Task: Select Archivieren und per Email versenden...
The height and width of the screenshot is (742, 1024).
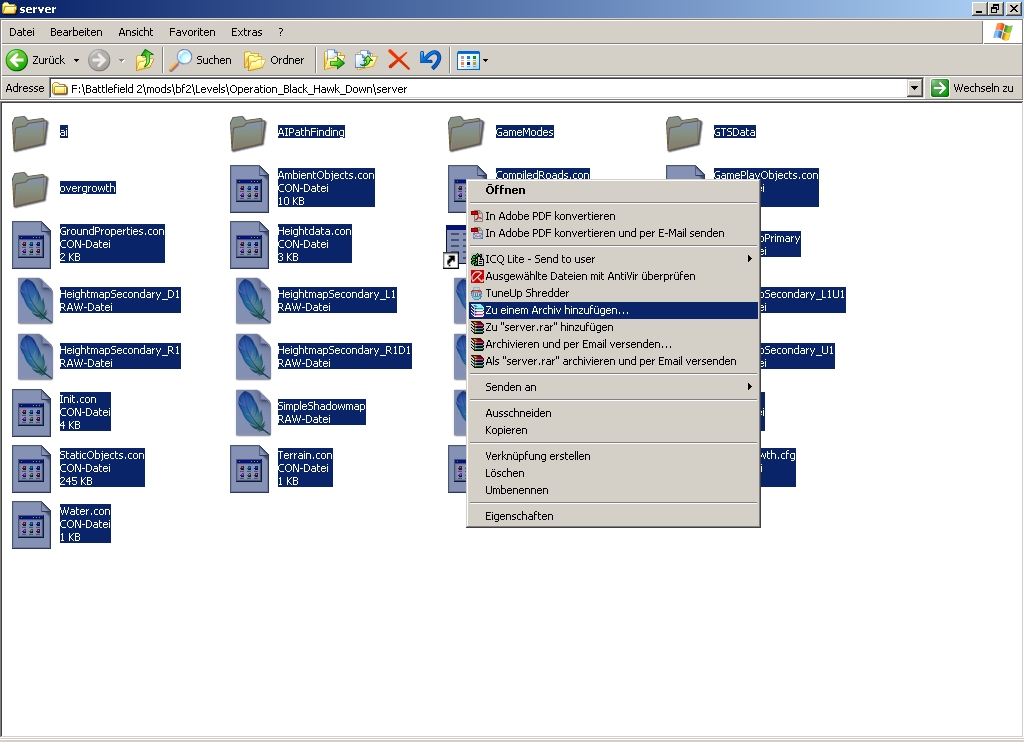Action: pos(613,344)
